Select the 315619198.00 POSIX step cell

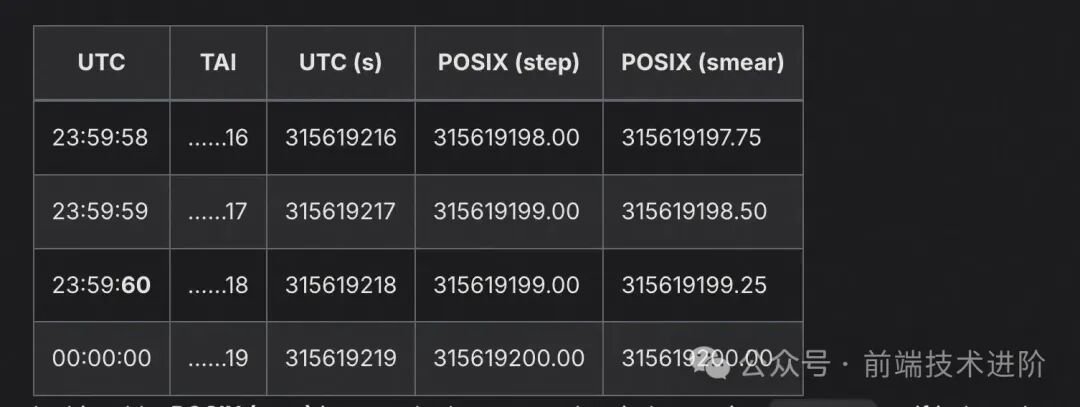pyautogui.click(x=506, y=137)
